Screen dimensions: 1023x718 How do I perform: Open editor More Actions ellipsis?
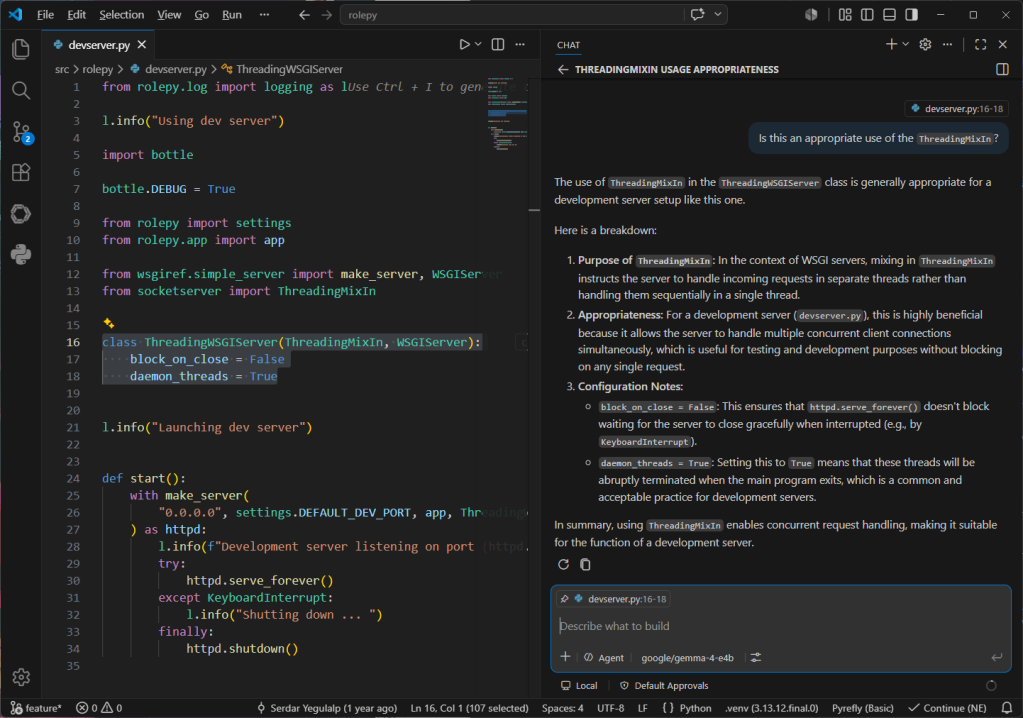(520, 44)
